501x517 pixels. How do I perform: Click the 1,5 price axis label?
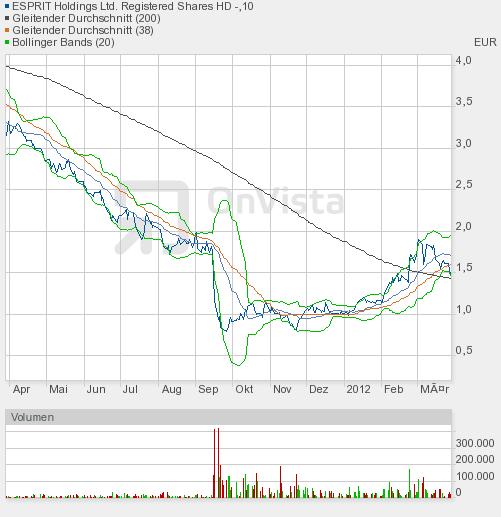pos(464,268)
